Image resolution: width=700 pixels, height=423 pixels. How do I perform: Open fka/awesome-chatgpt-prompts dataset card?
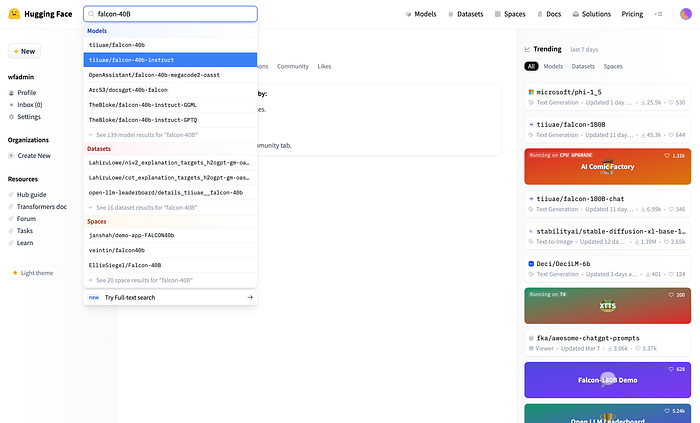(x=608, y=343)
